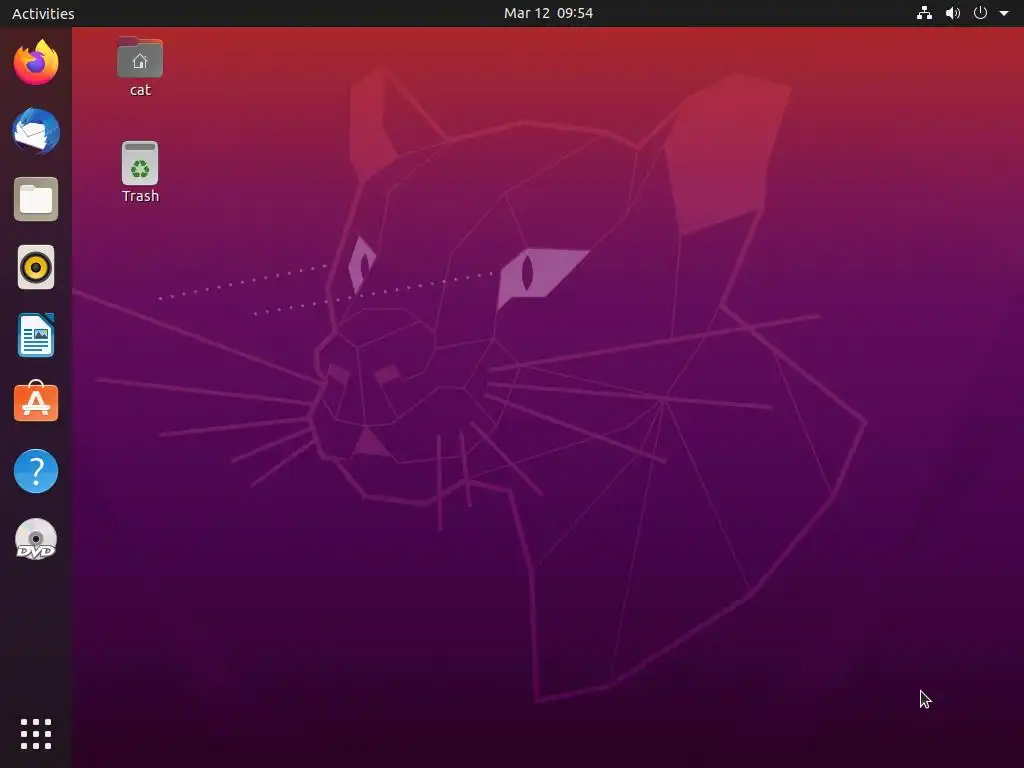
Task: Click the power icon in top bar
Action: (980, 13)
